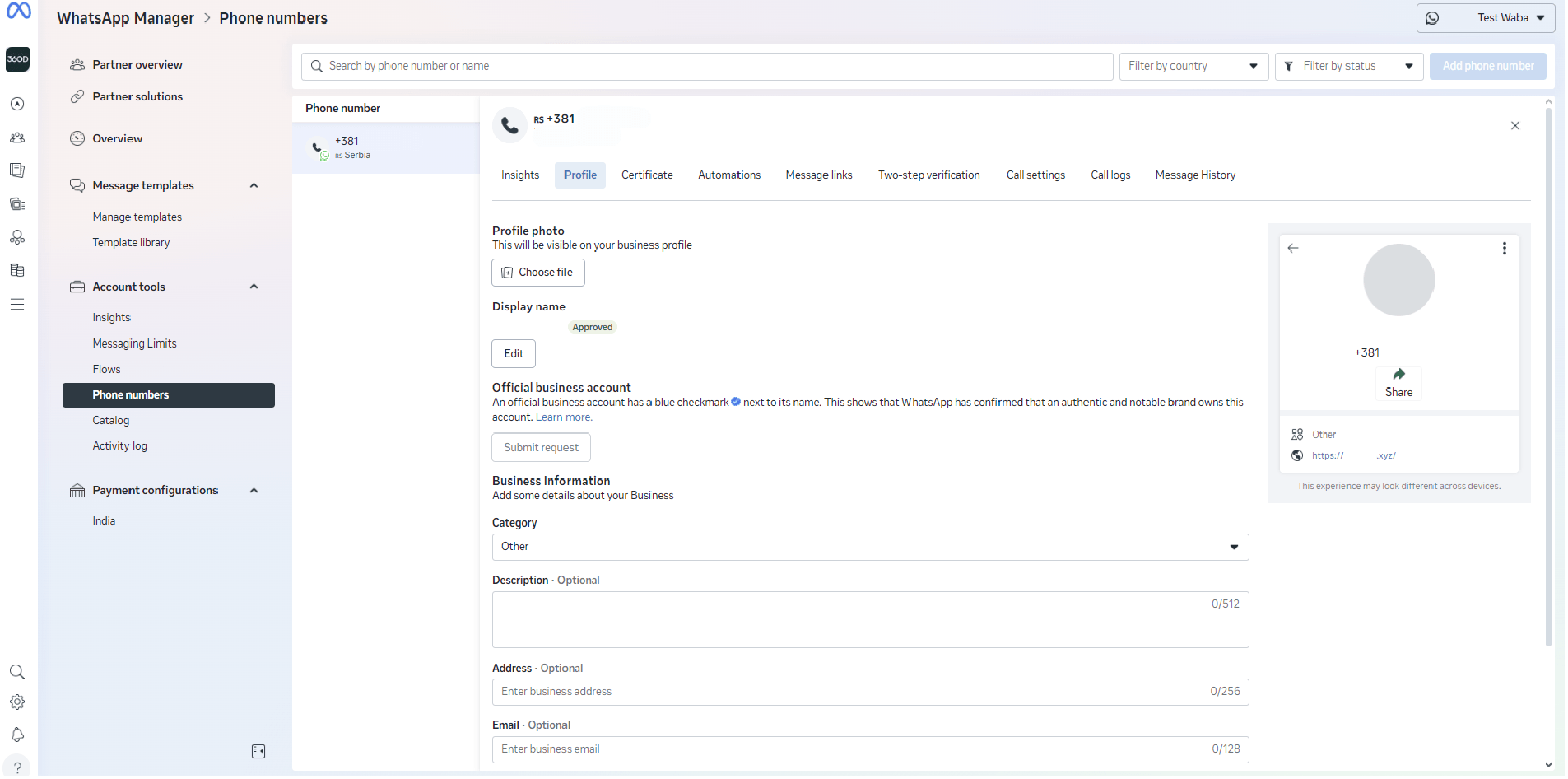This screenshot has width=1568, height=779.
Task: Collapse the Account tools section
Action: [x=254, y=287]
